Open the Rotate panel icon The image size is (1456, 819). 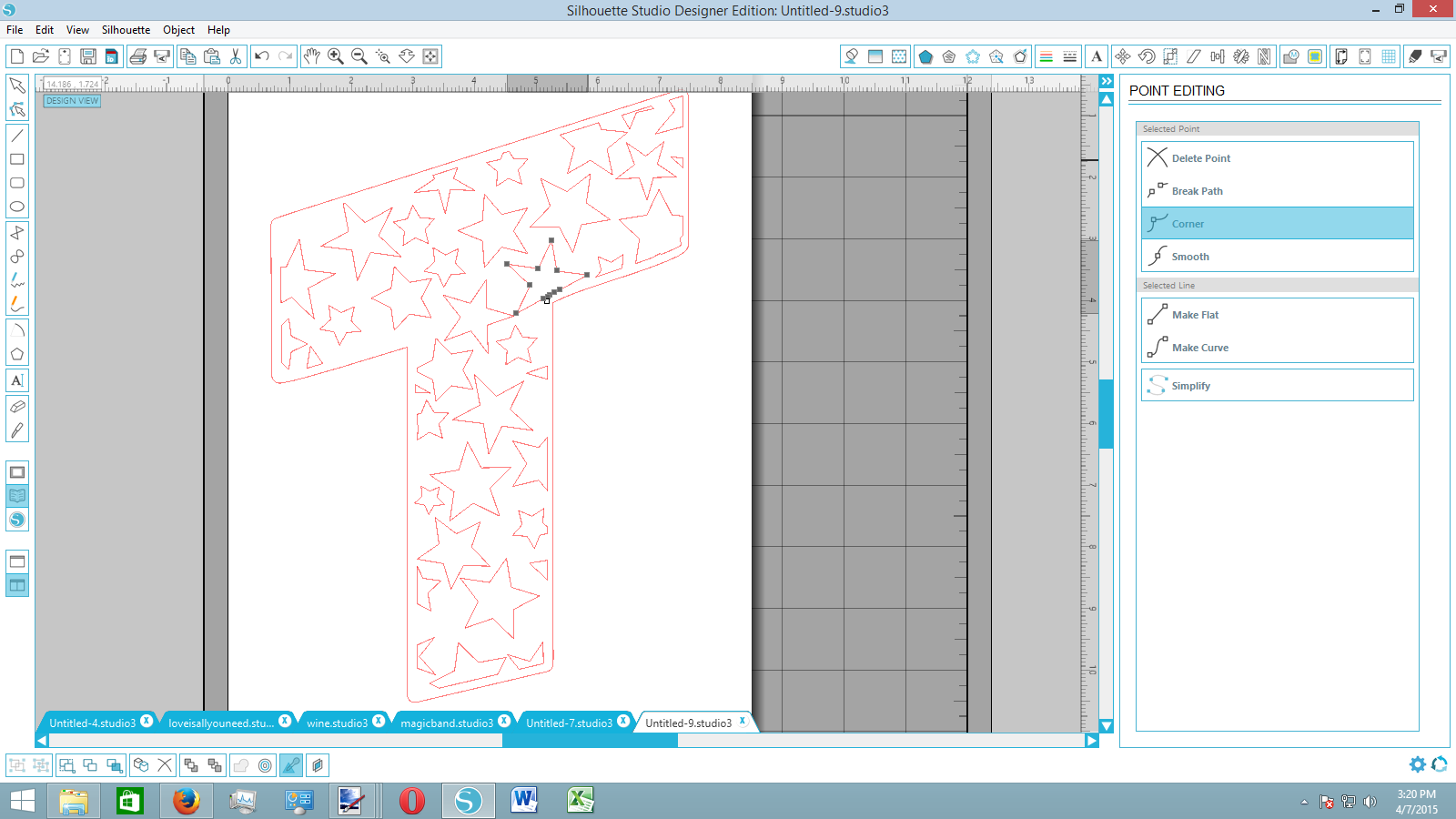coord(1147,56)
